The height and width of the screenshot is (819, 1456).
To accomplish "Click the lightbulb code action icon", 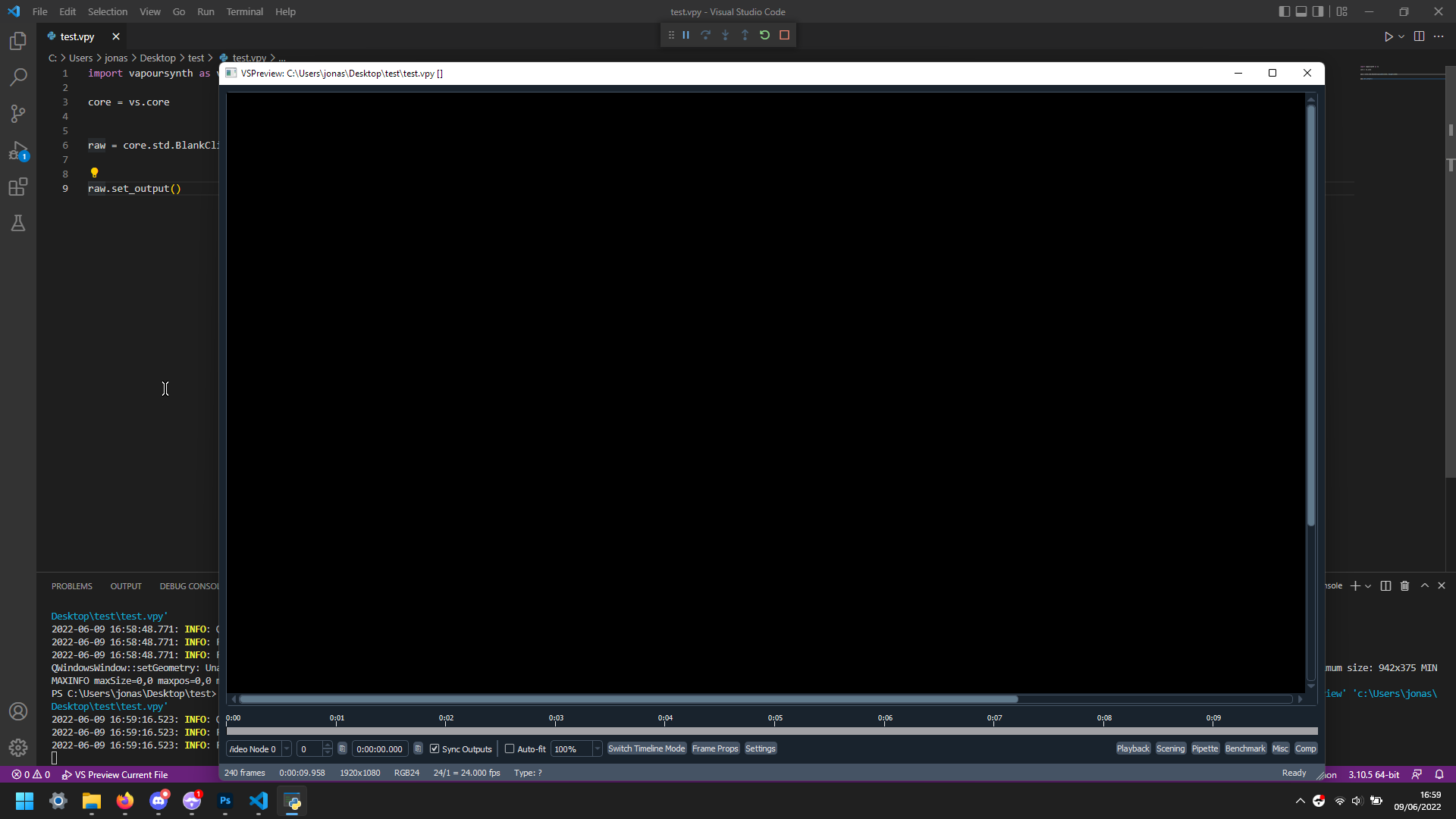I will tap(94, 173).
